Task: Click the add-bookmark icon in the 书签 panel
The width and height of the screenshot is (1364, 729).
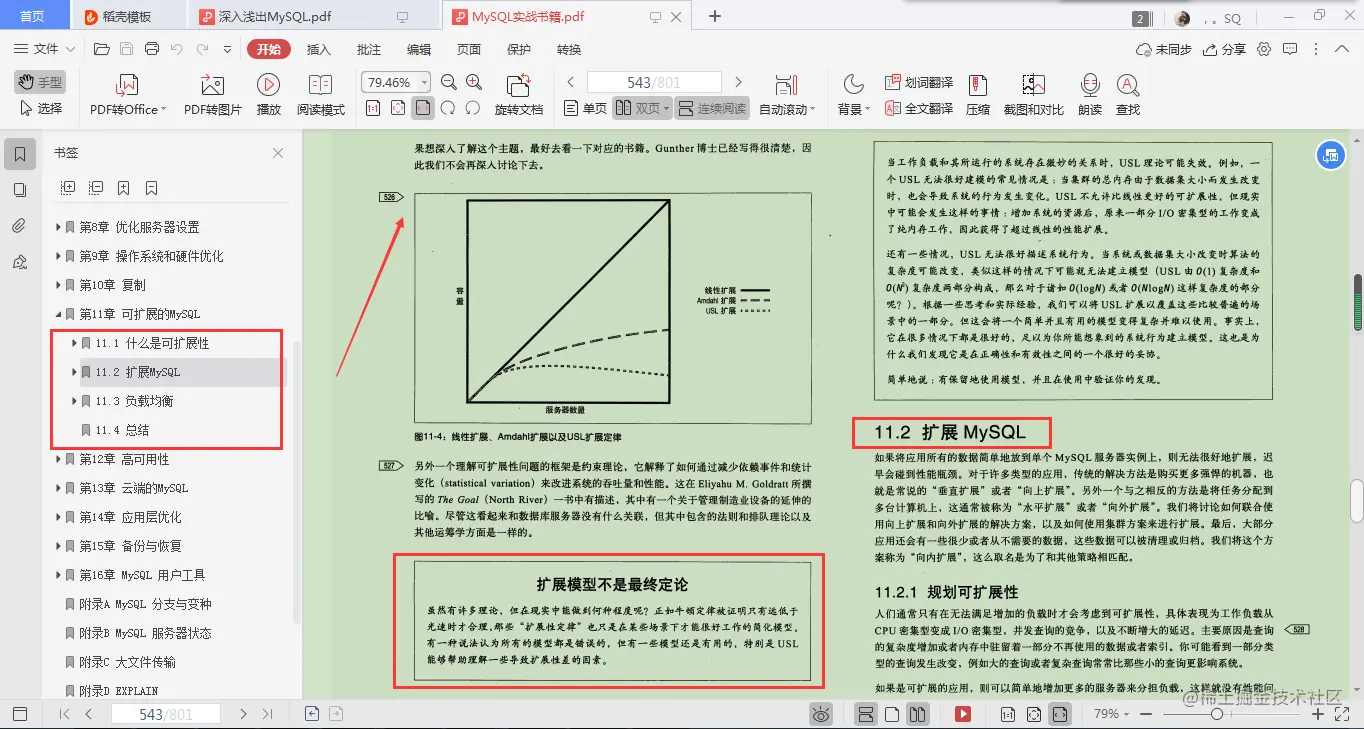Action: (123, 187)
